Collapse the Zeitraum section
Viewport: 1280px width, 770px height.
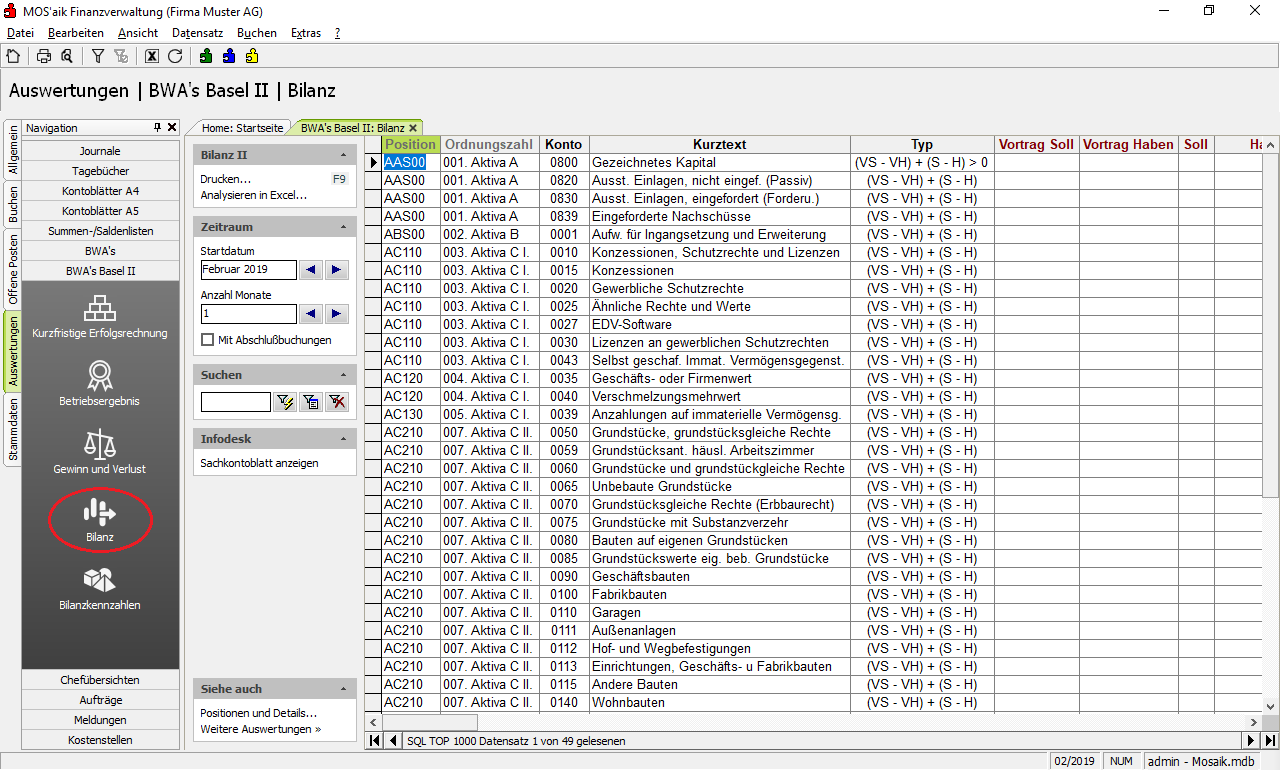point(343,228)
